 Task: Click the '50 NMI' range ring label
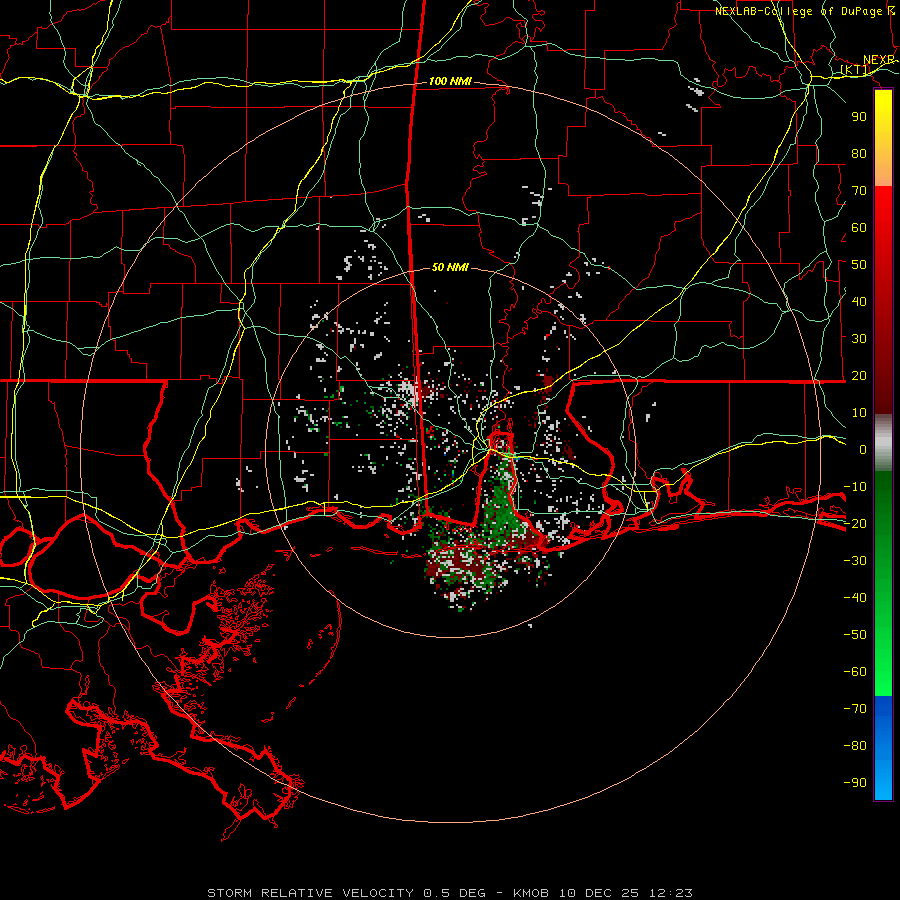click(x=450, y=267)
